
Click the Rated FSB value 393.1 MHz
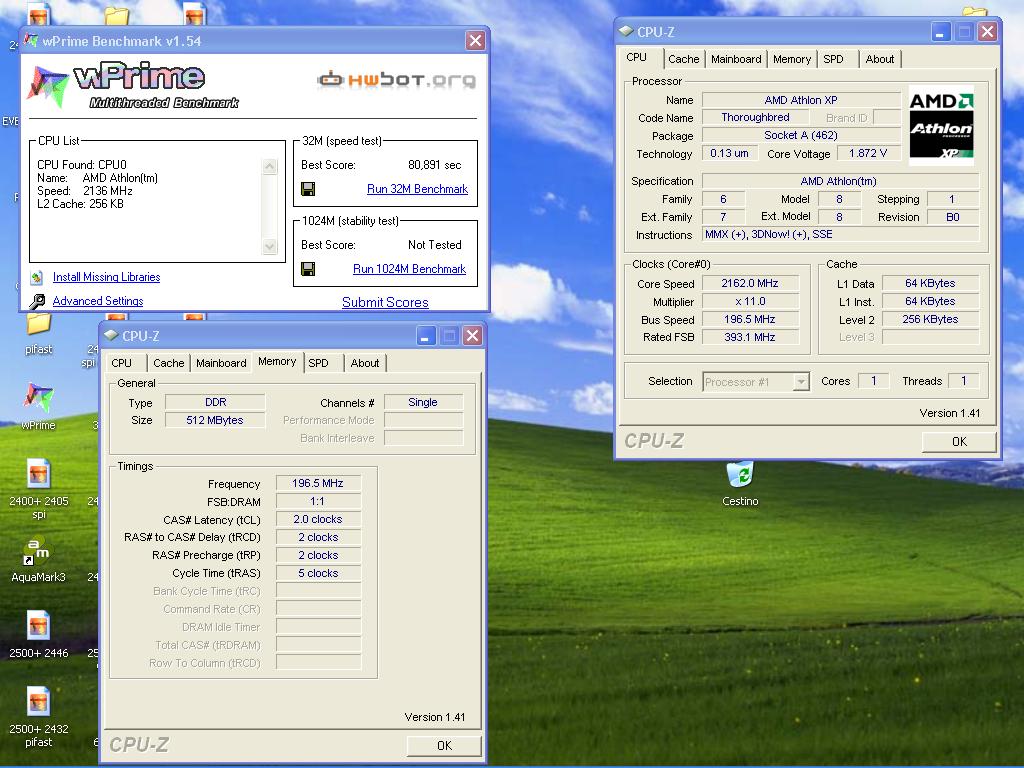click(750, 337)
